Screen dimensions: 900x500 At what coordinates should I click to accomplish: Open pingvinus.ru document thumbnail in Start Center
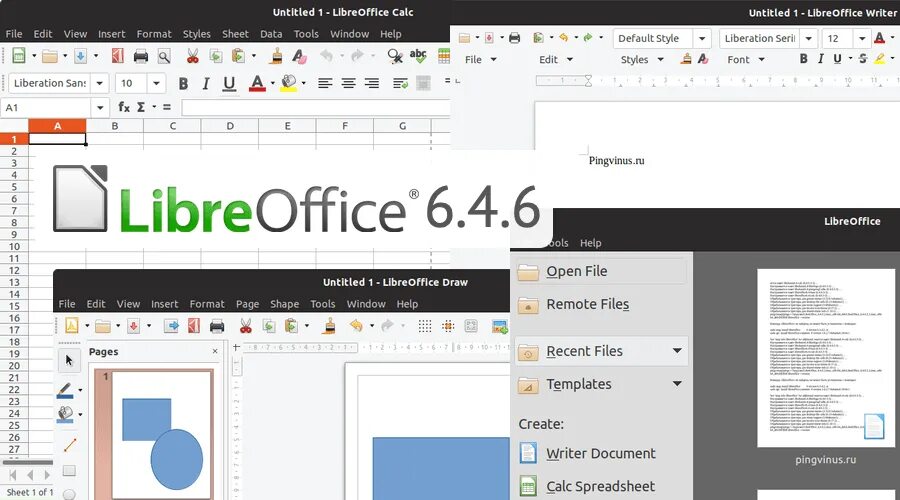(x=826, y=358)
